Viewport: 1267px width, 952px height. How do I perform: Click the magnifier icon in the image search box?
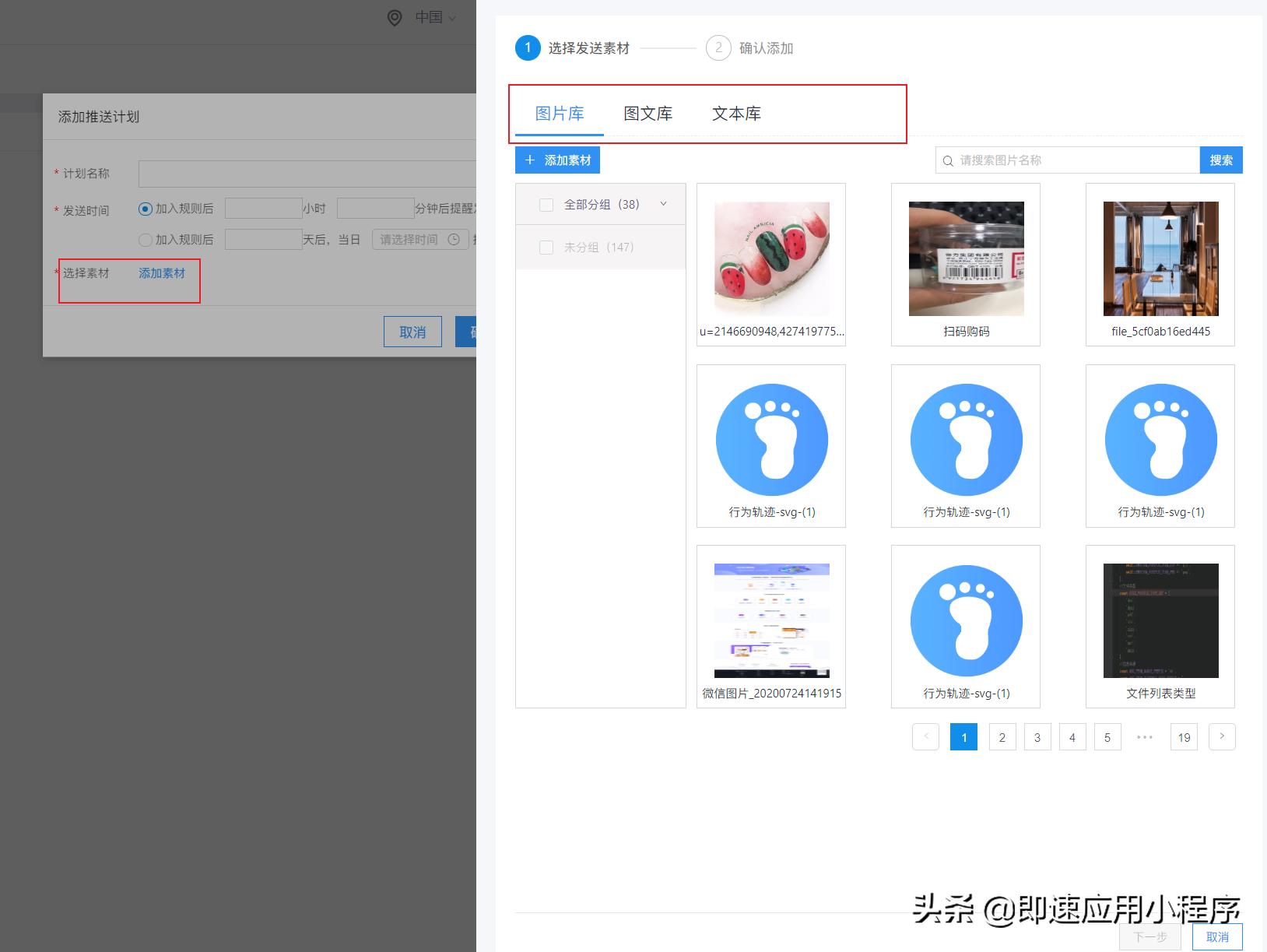point(947,160)
